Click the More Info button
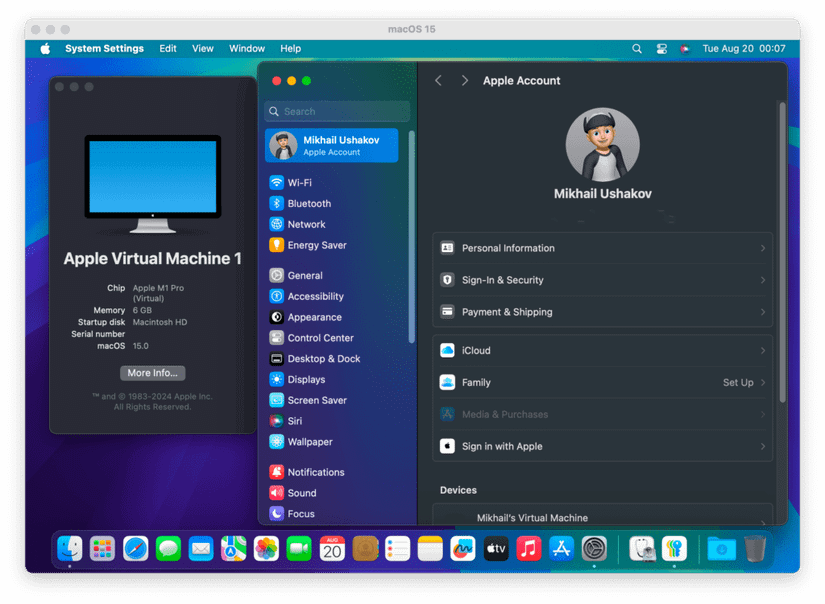Screen dimensions: 825x604 pos(152,372)
